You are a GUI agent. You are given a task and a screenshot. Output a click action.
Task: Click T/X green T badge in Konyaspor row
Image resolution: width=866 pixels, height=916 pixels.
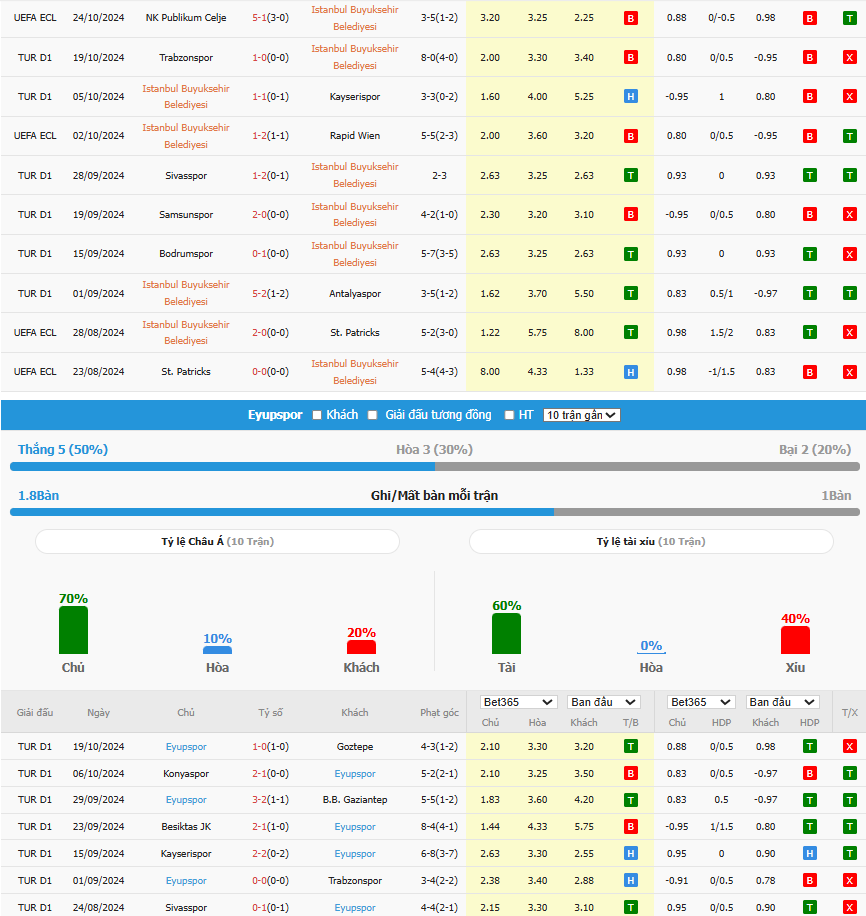(x=850, y=773)
